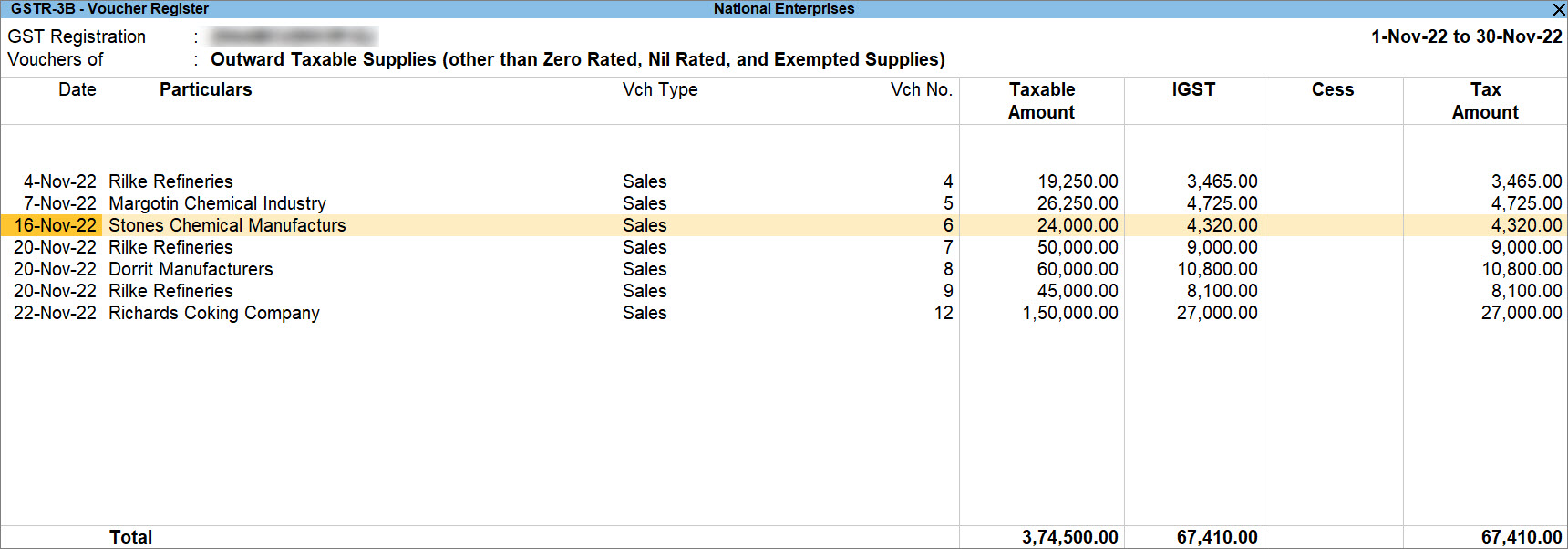Viewport: 1568px width, 549px height.
Task: Click IGST value 4,725.00 in IGST column
Action: [x=1222, y=203]
